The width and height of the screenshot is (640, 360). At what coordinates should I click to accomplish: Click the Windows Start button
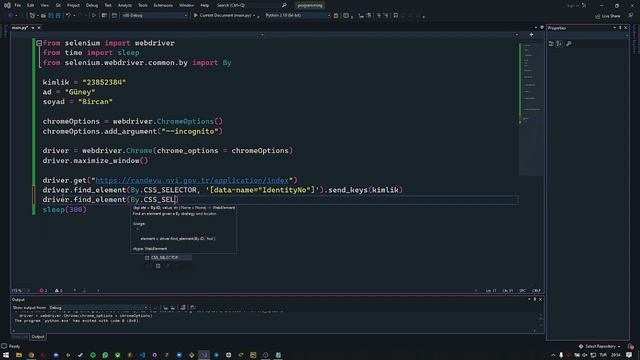tap(6, 355)
